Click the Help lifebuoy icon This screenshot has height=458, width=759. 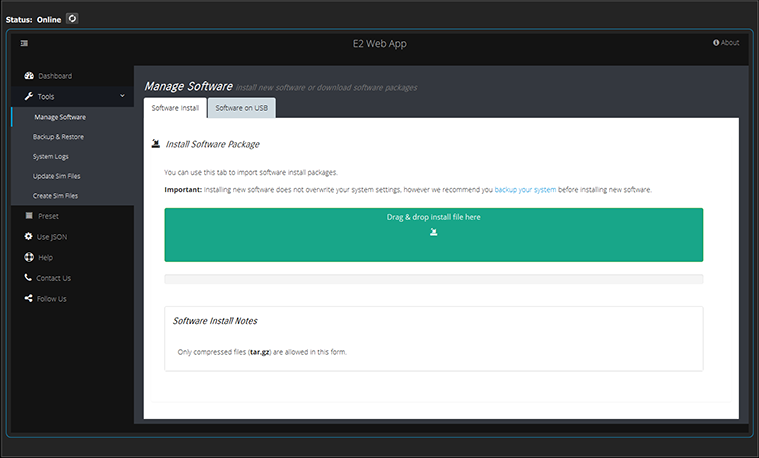[x=29, y=257]
